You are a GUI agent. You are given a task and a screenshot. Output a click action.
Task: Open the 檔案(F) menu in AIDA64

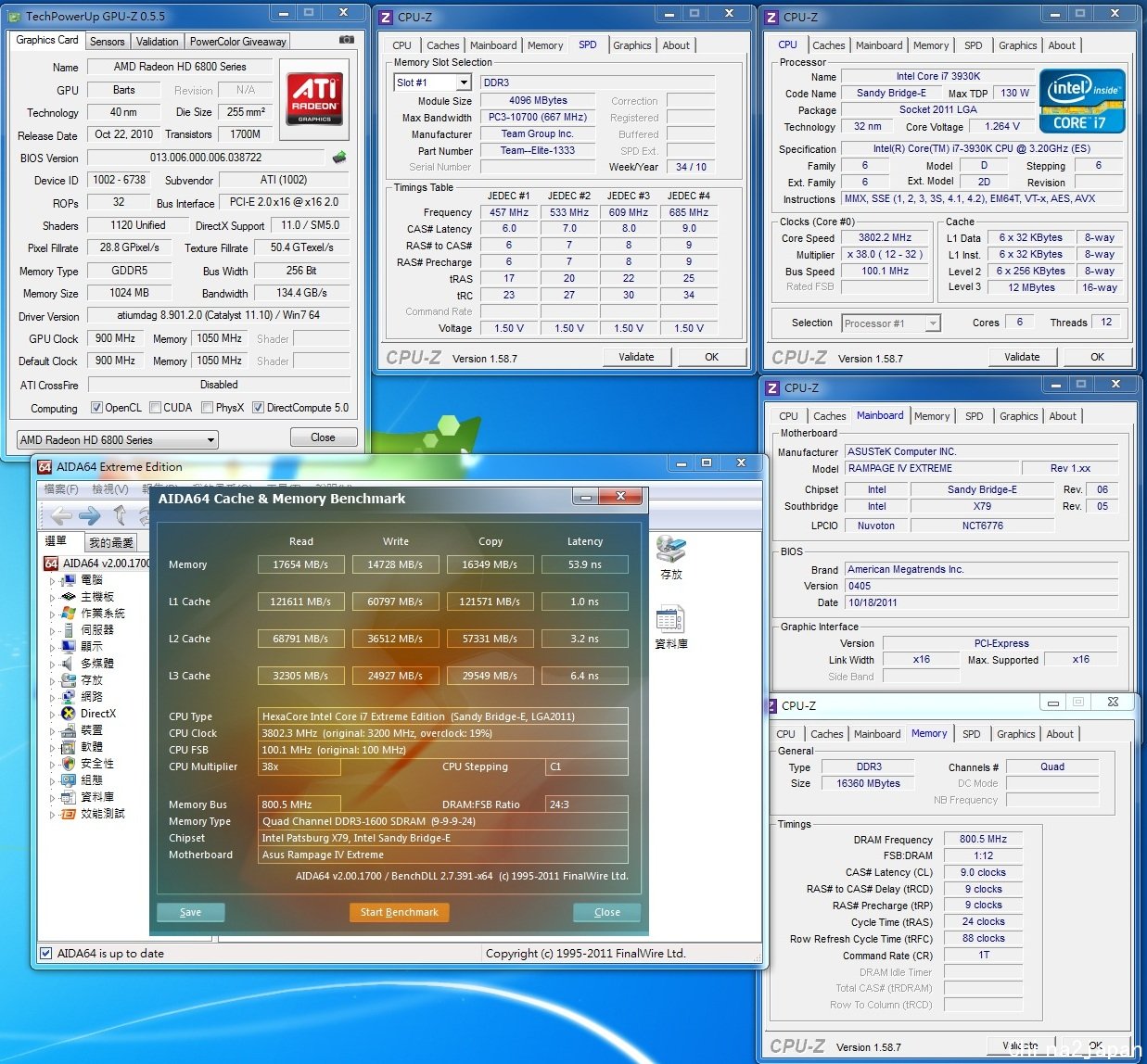(61, 488)
